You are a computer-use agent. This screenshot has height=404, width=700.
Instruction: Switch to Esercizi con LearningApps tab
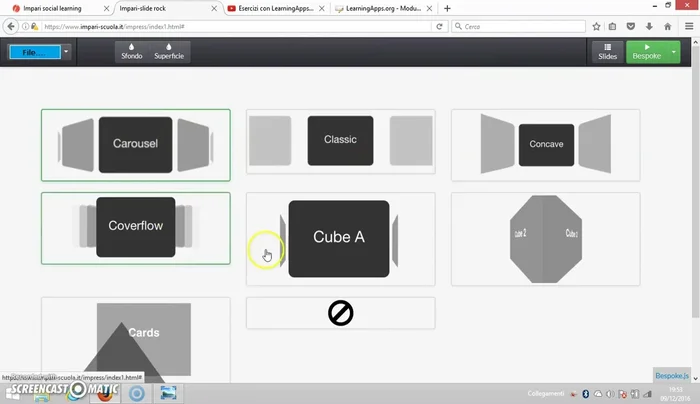(x=275, y=8)
